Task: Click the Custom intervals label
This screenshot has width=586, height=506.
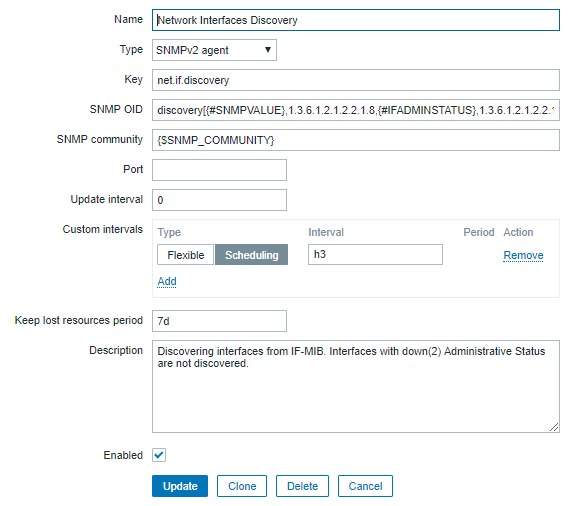Action: 102,229
